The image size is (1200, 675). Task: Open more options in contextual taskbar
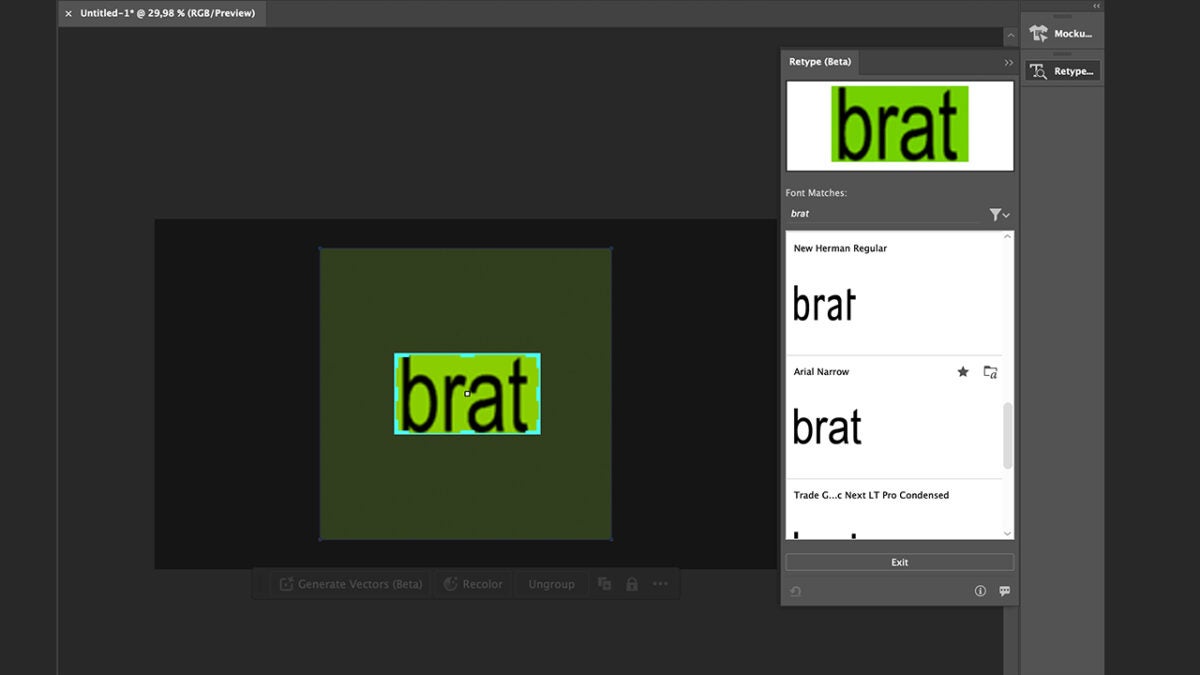click(660, 584)
